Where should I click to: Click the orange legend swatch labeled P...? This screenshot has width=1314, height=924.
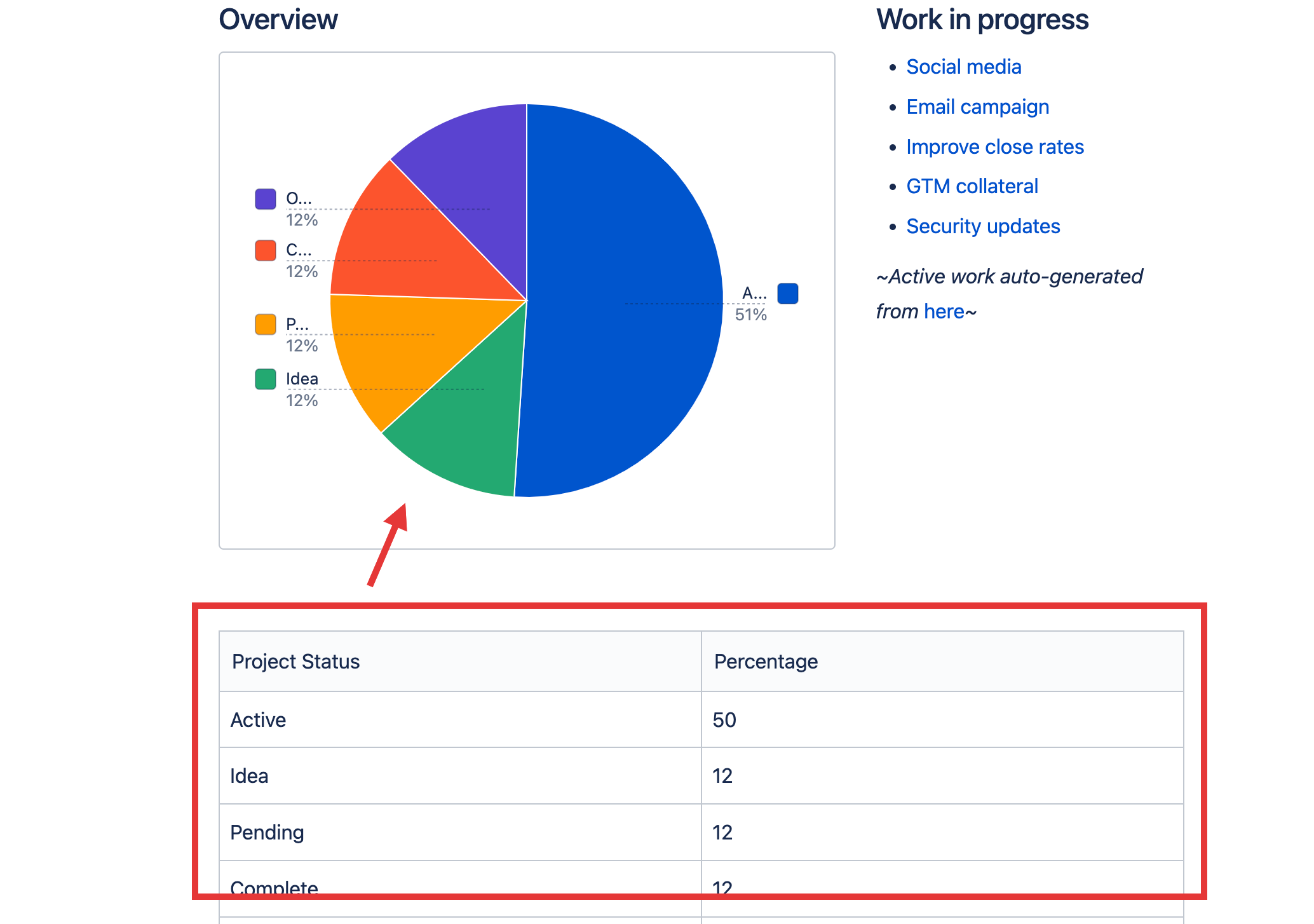[266, 324]
